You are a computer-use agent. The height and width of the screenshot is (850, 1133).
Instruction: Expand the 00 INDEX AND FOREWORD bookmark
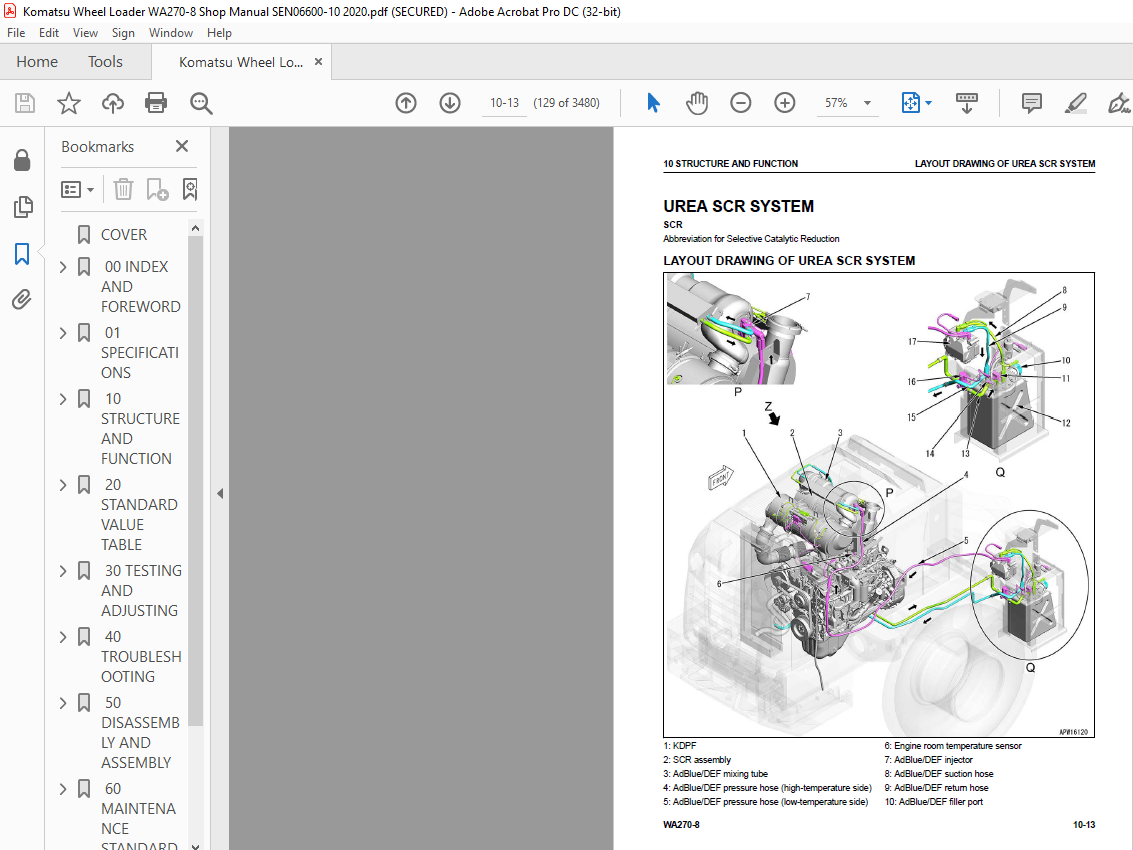pyautogui.click(x=63, y=267)
